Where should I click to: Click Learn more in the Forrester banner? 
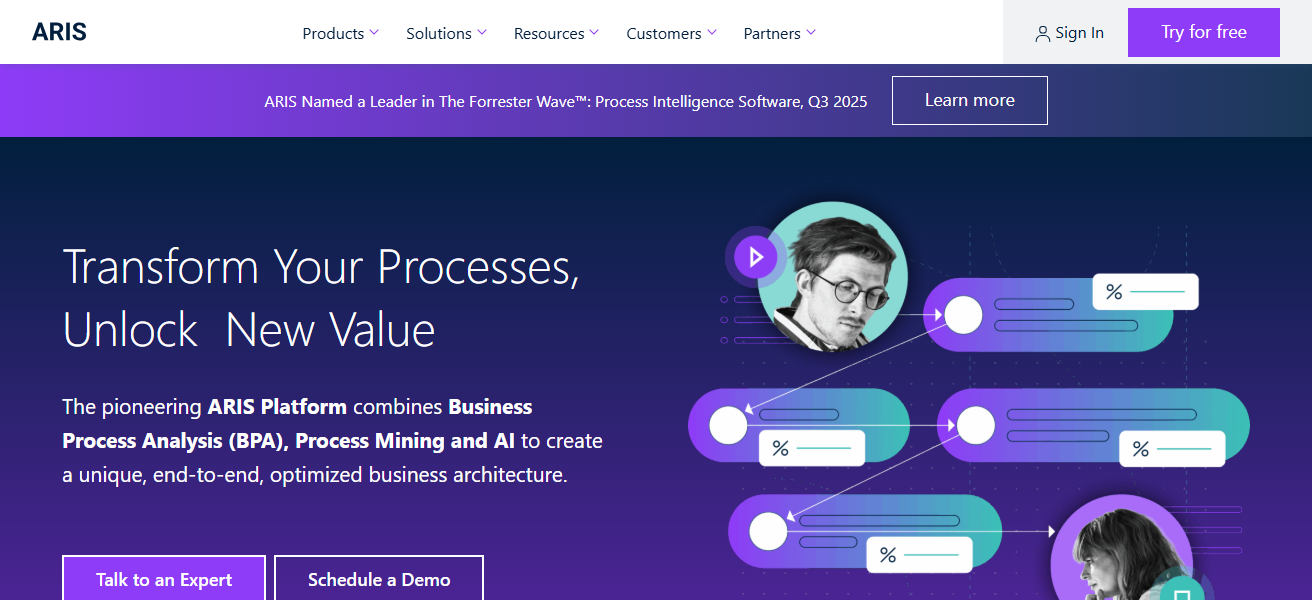[969, 100]
